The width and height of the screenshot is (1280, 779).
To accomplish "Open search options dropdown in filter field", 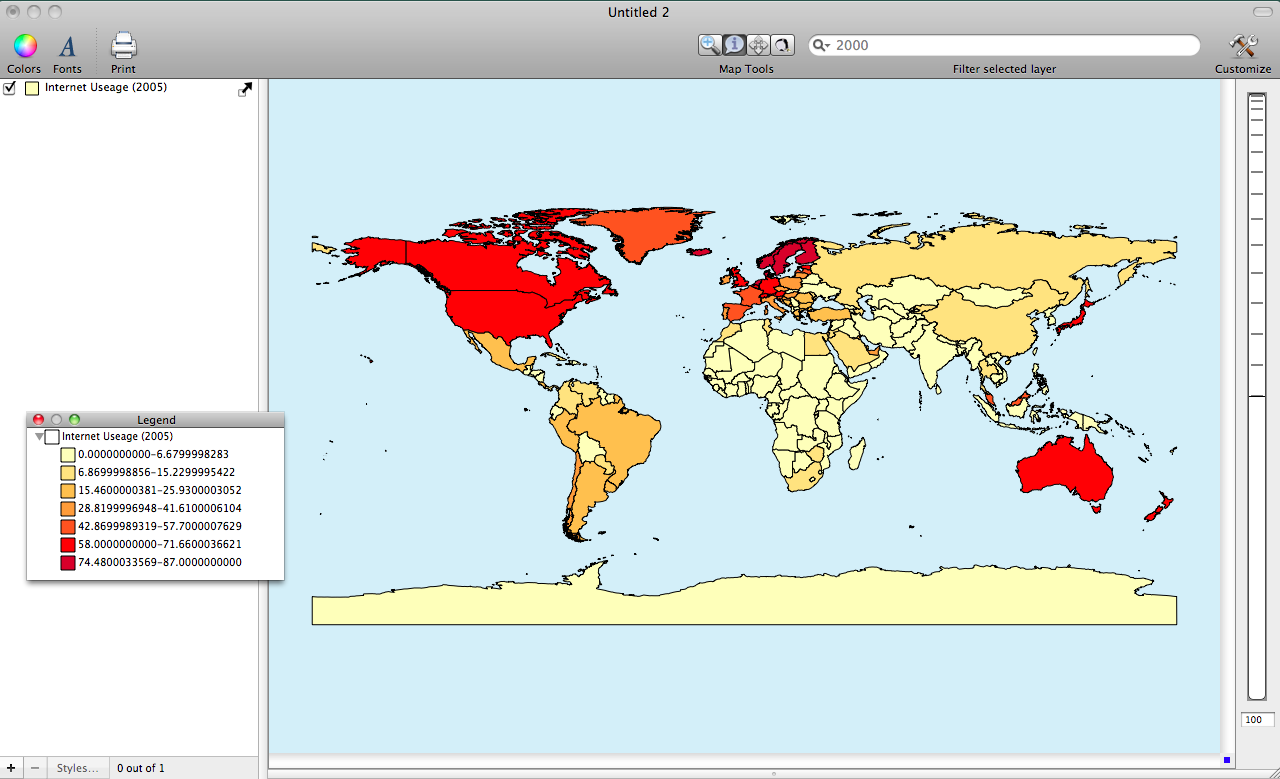I will click(822, 45).
